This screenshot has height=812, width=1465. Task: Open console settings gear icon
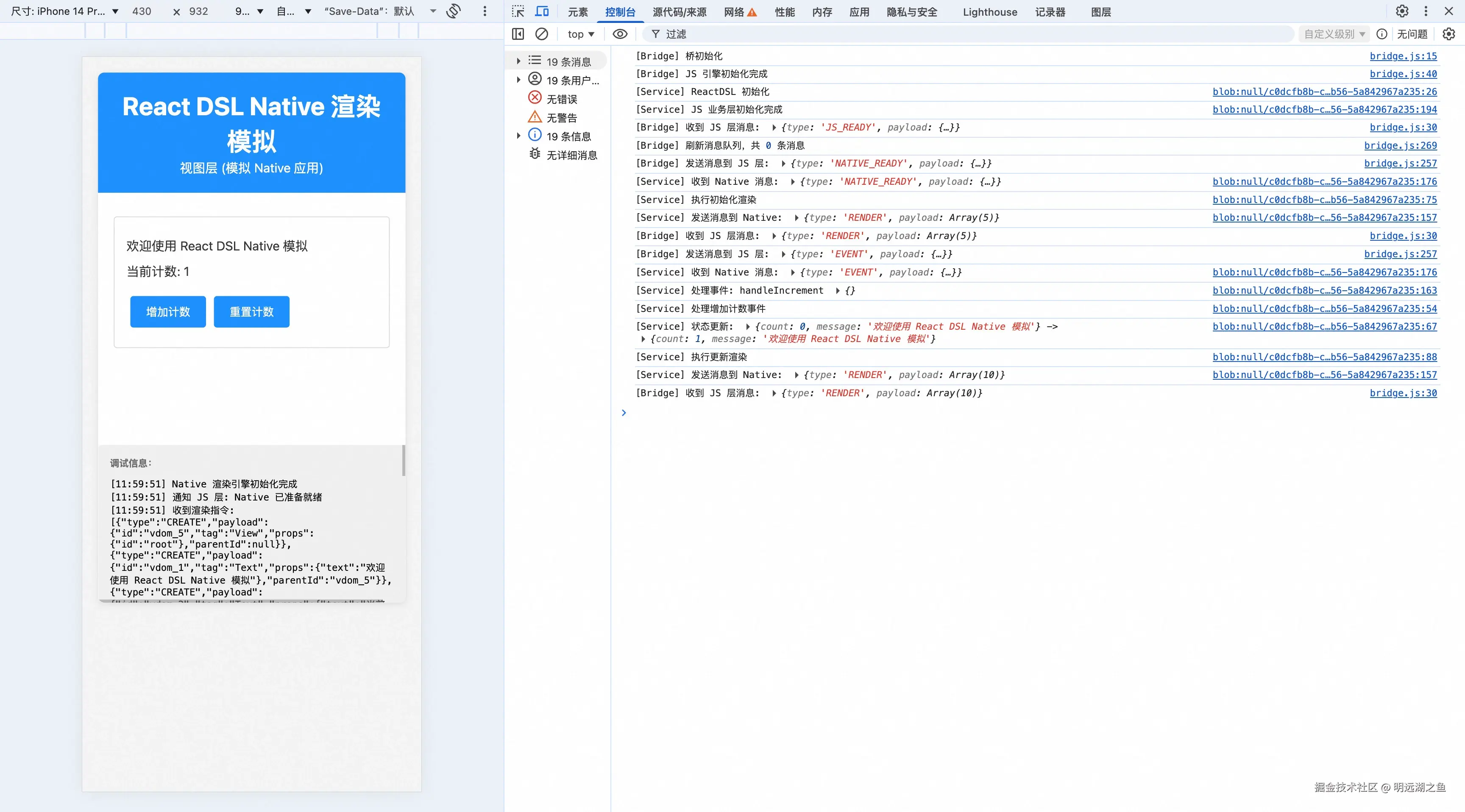pyautogui.click(x=1448, y=34)
